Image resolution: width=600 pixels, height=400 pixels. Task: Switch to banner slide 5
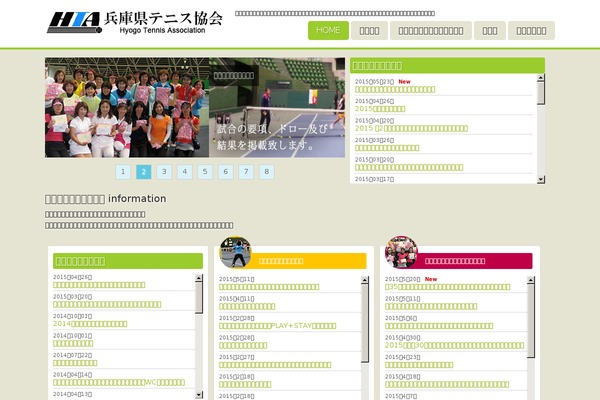[205, 172]
